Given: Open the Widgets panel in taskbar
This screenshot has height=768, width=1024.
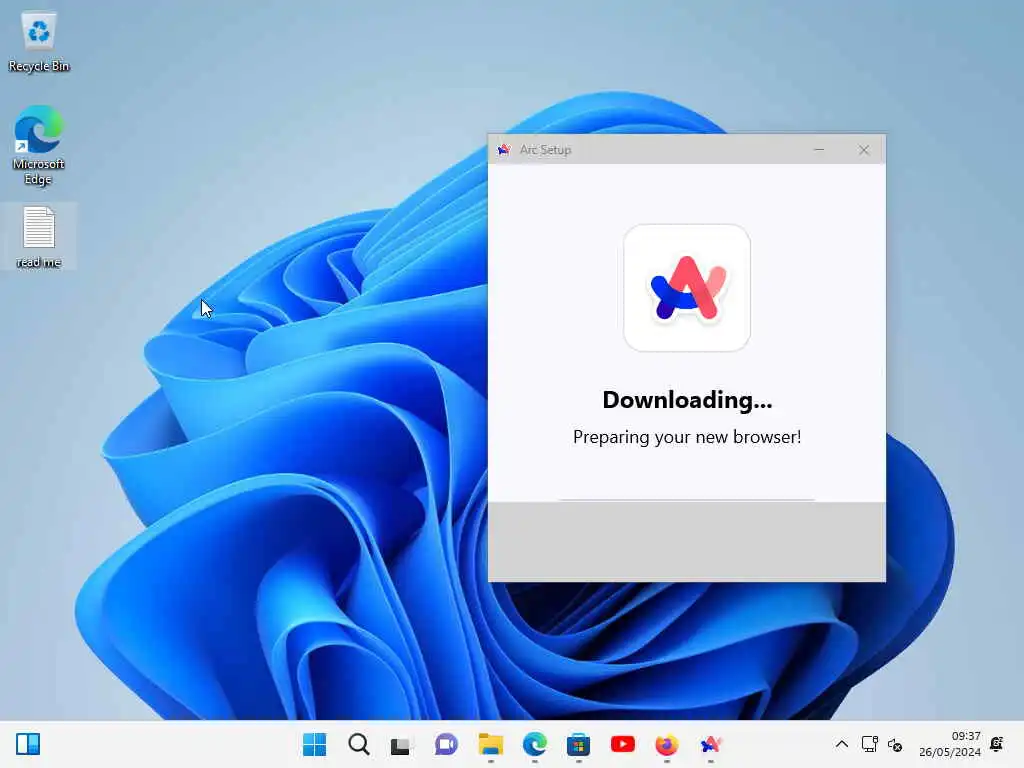Looking at the screenshot, I should 28,744.
